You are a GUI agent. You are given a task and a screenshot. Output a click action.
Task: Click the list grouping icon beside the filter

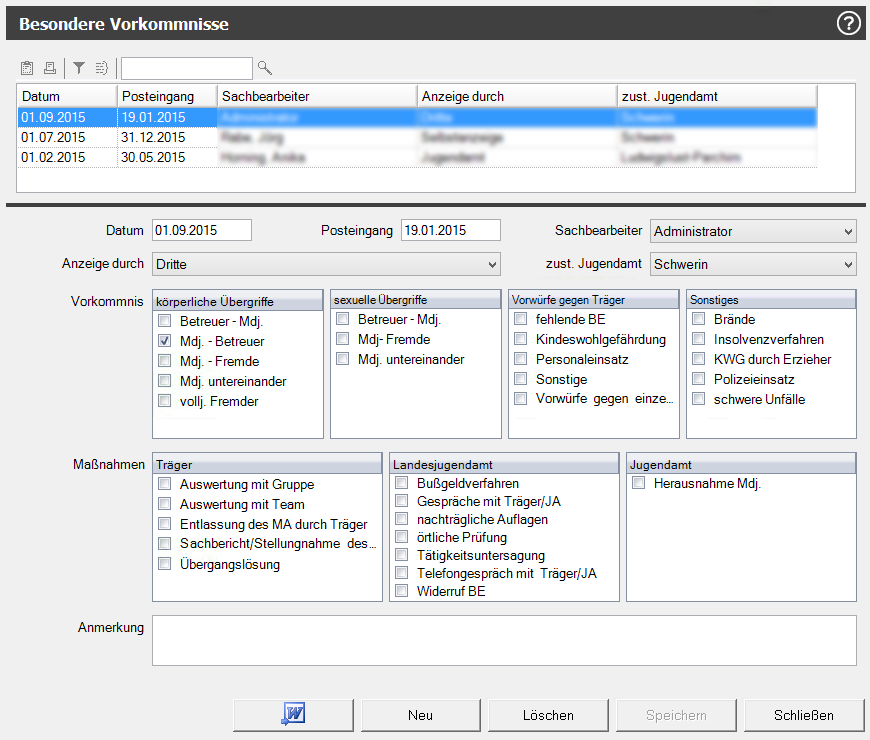[x=101, y=68]
